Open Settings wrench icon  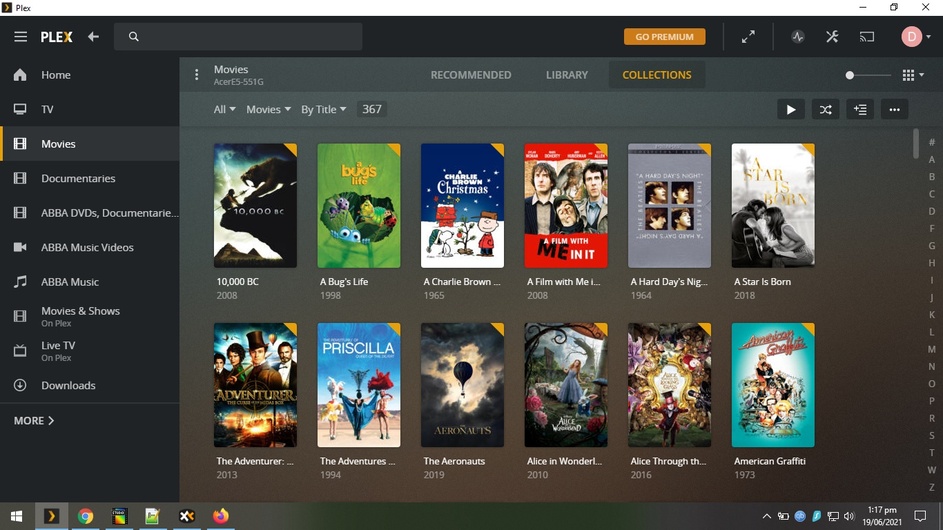(x=832, y=37)
